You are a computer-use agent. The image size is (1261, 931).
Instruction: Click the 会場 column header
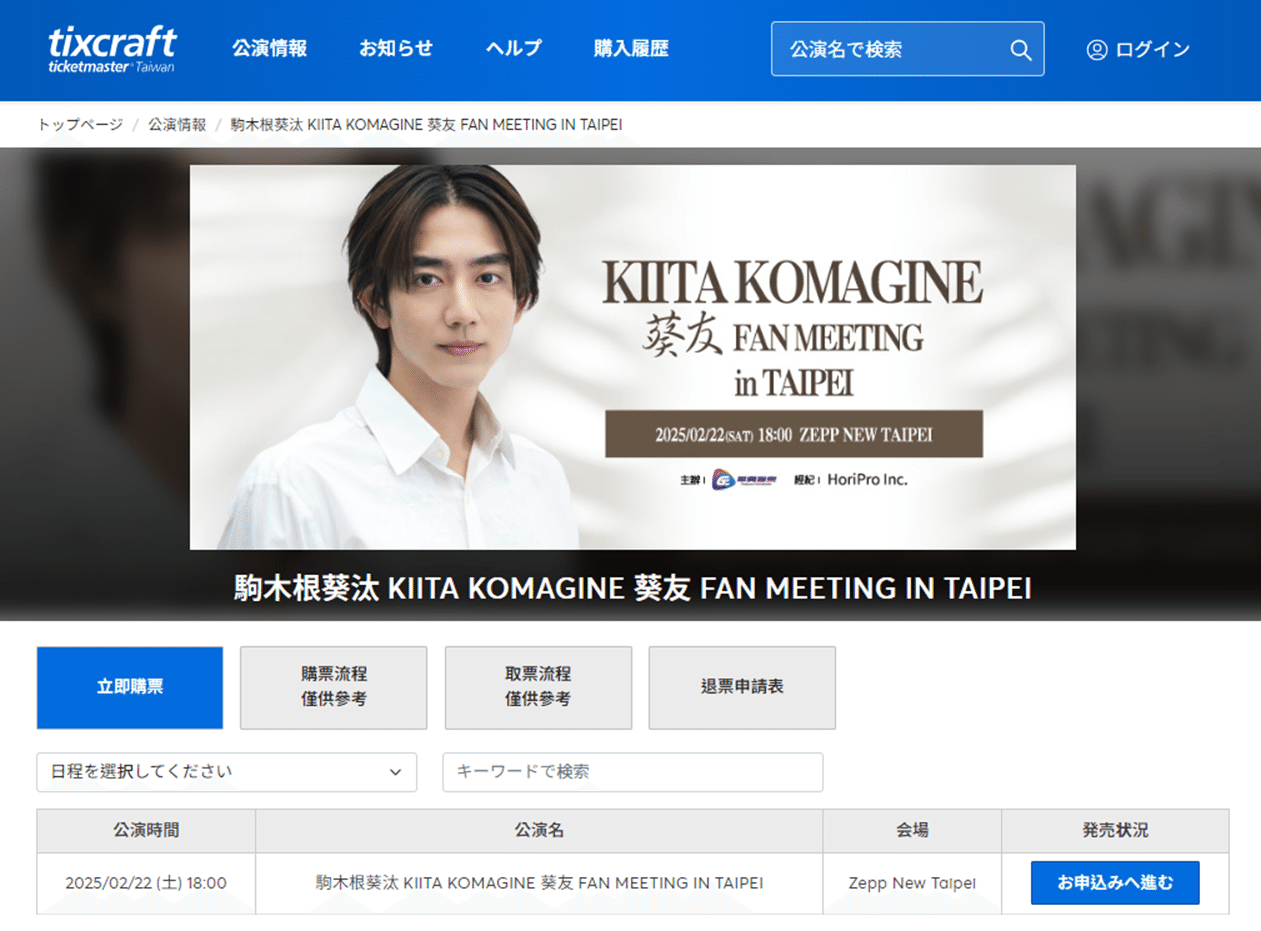(x=912, y=830)
